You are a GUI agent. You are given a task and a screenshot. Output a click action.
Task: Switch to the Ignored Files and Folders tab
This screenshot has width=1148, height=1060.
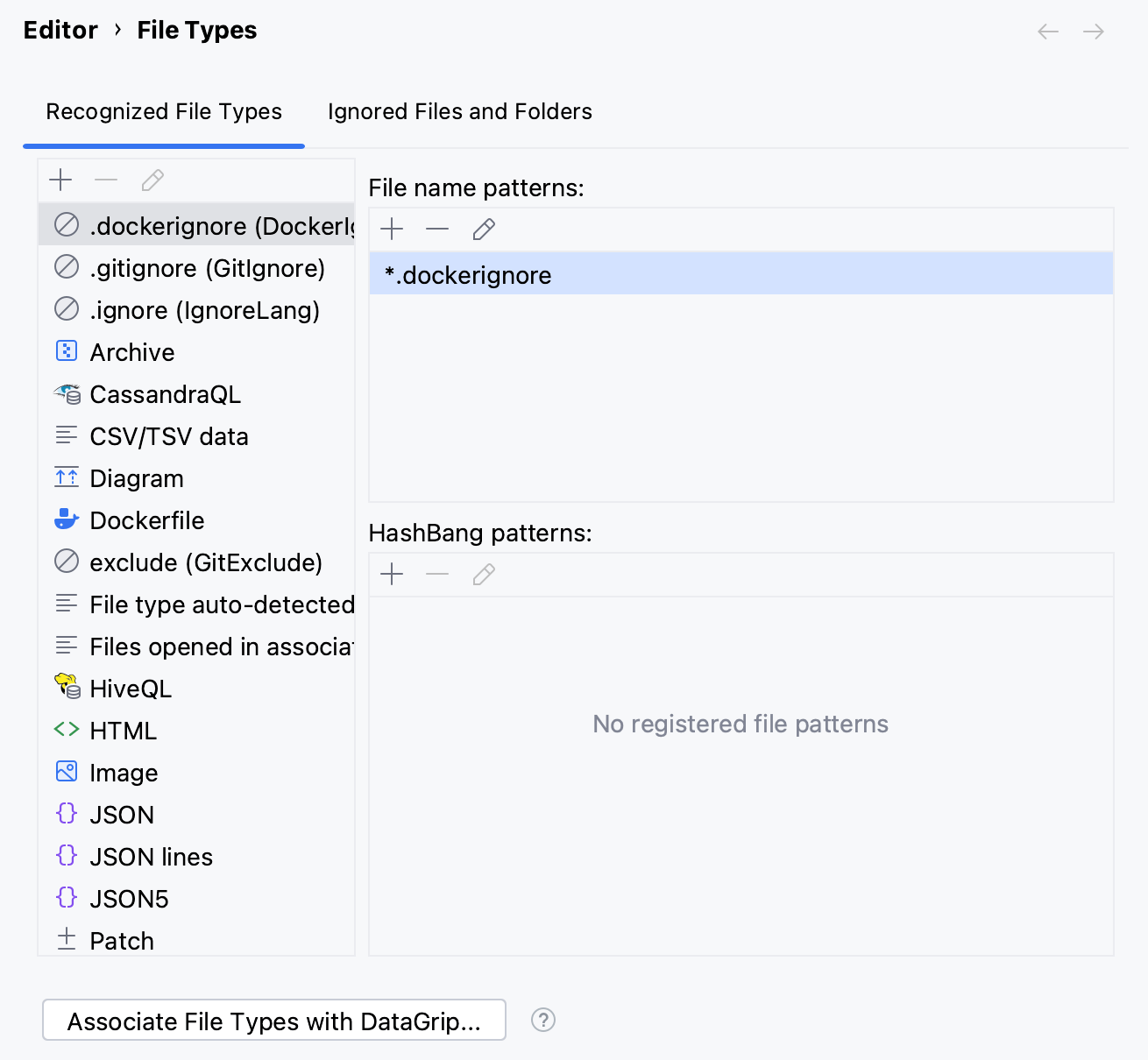click(x=459, y=111)
